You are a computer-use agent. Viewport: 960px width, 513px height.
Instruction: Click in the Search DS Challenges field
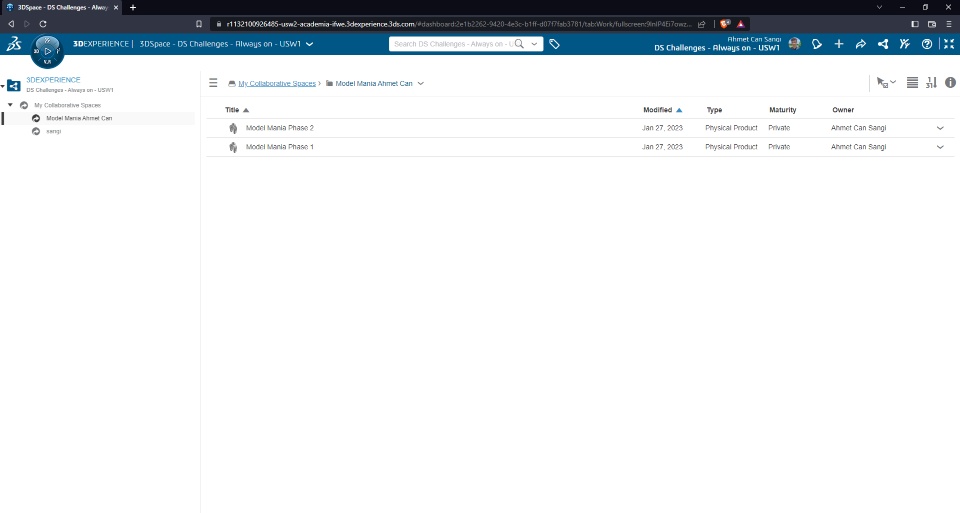tap(452, 44)
